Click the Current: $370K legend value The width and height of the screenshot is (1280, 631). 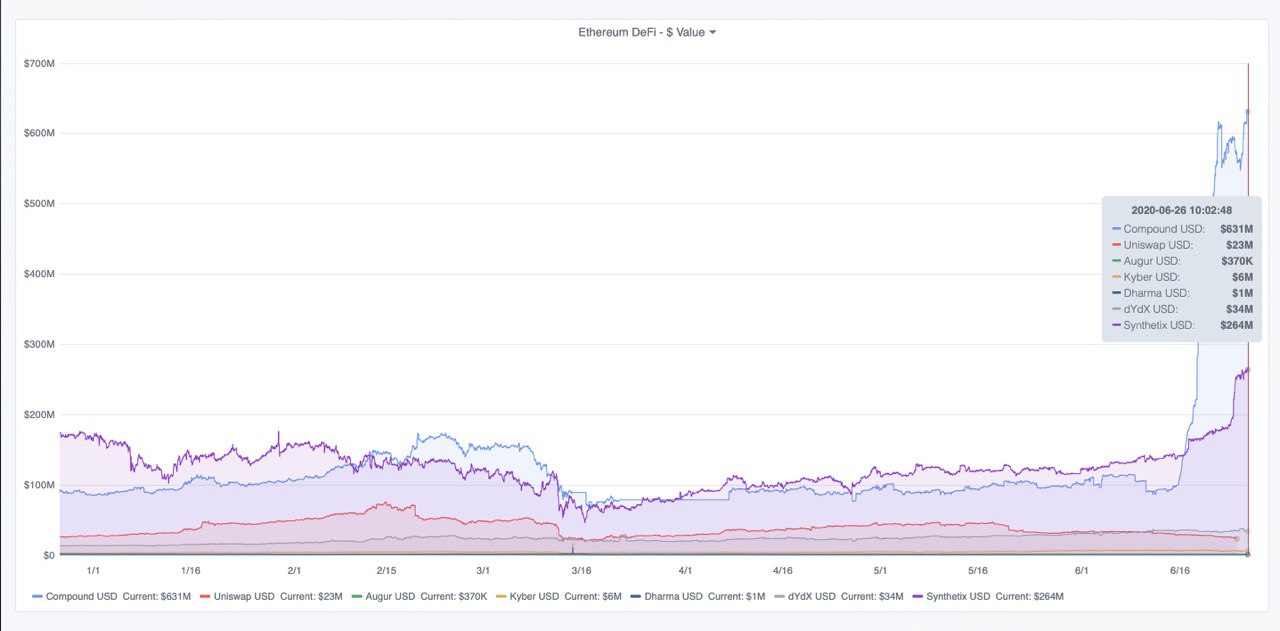(453, 596)
